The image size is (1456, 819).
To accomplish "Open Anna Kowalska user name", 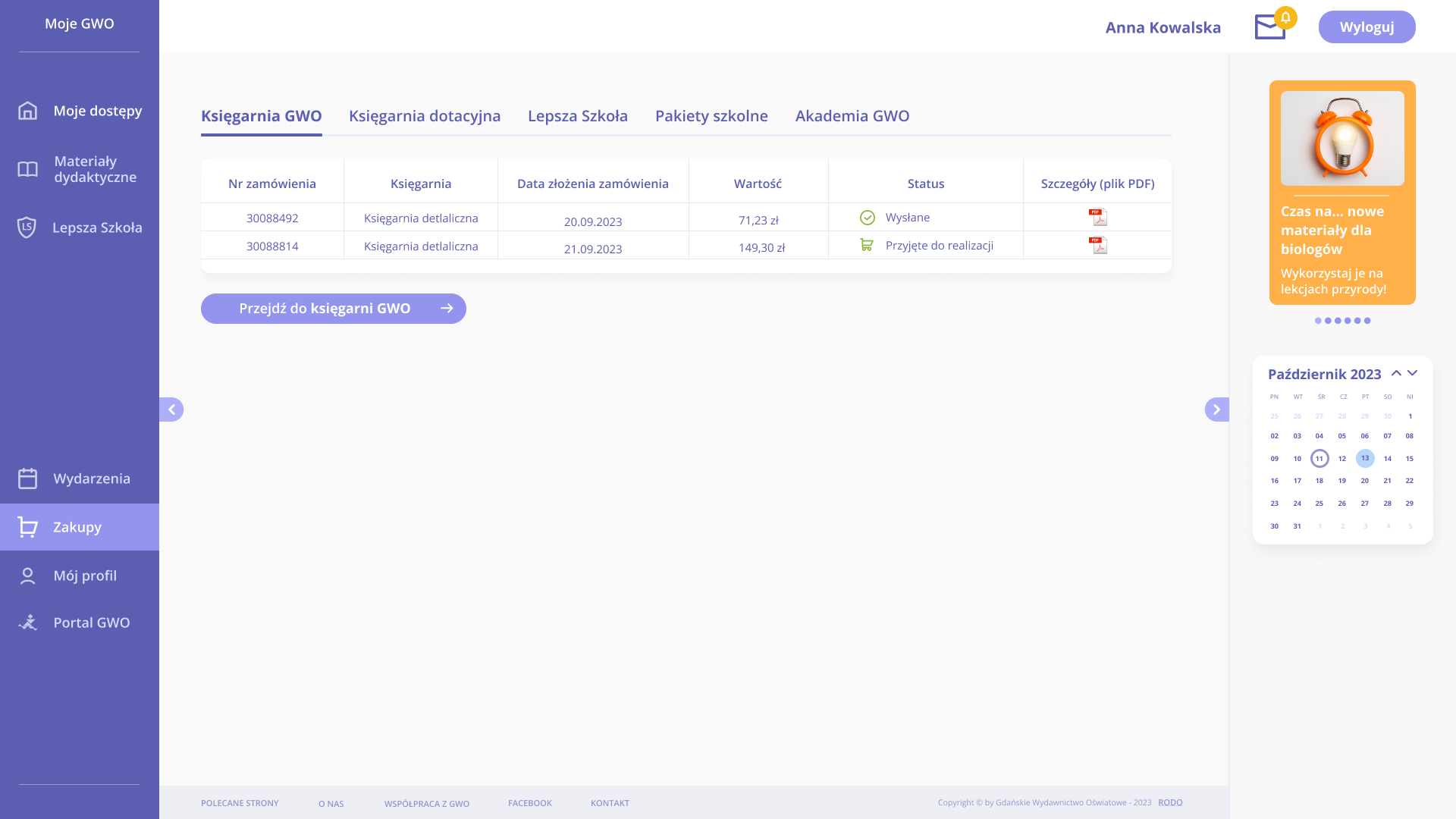I will click(1163, 27).
